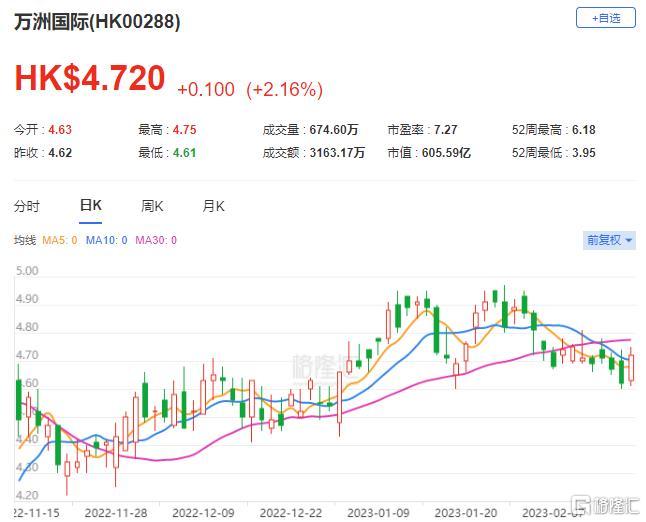The width and height of the screenshot is (646, 522).
Task: Open the 月K monthly chart tab
Action: coord(213,206)
